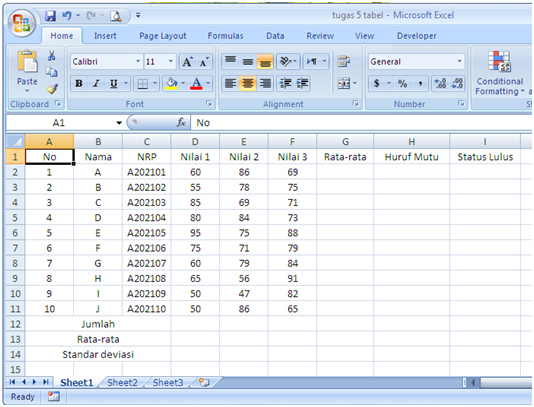The height and width of the screenshot is (407, 534).
Task: Click the horizontal scrollbar left arrow
Action: coord(473,383)
